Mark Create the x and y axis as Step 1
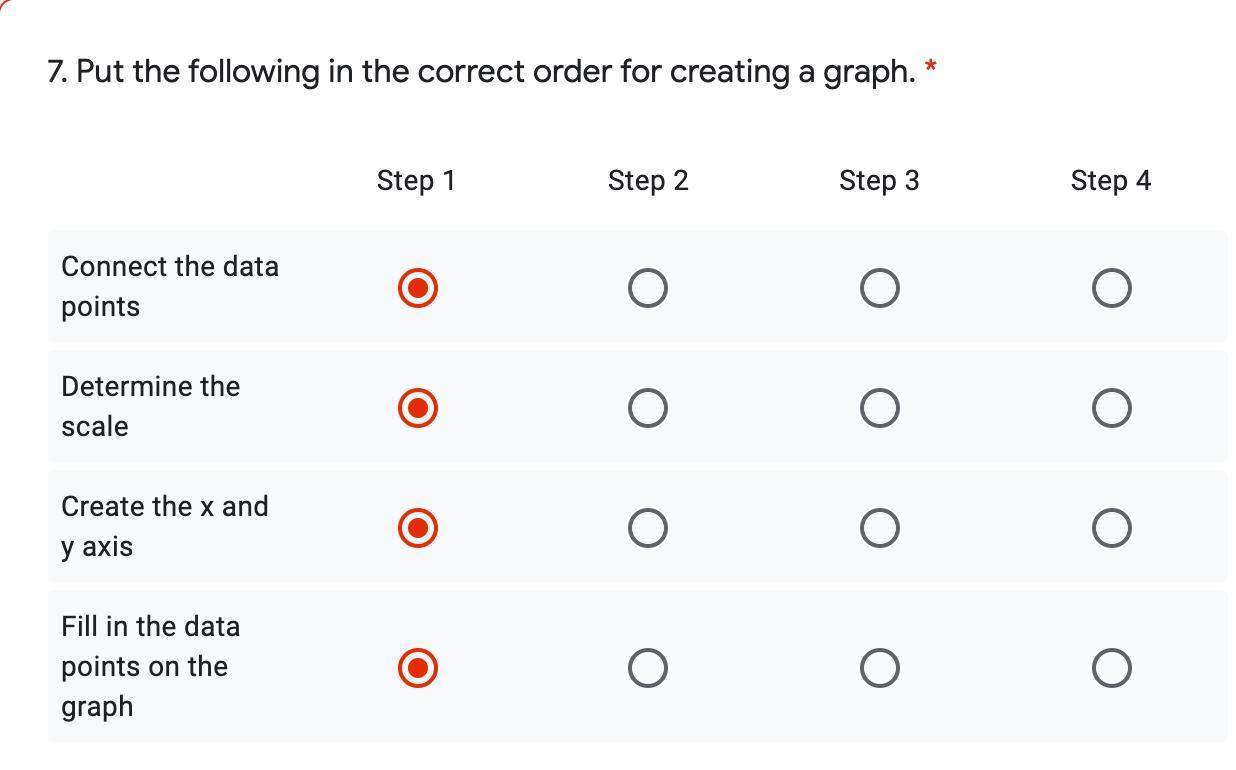 pos(418,527)
